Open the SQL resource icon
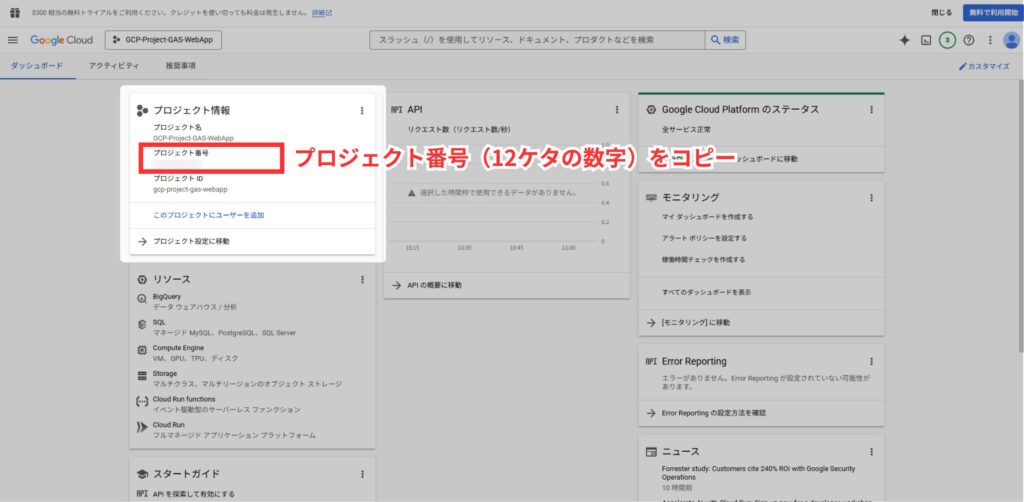Viewport: 1024px width, 502px height. click(142, 324)
